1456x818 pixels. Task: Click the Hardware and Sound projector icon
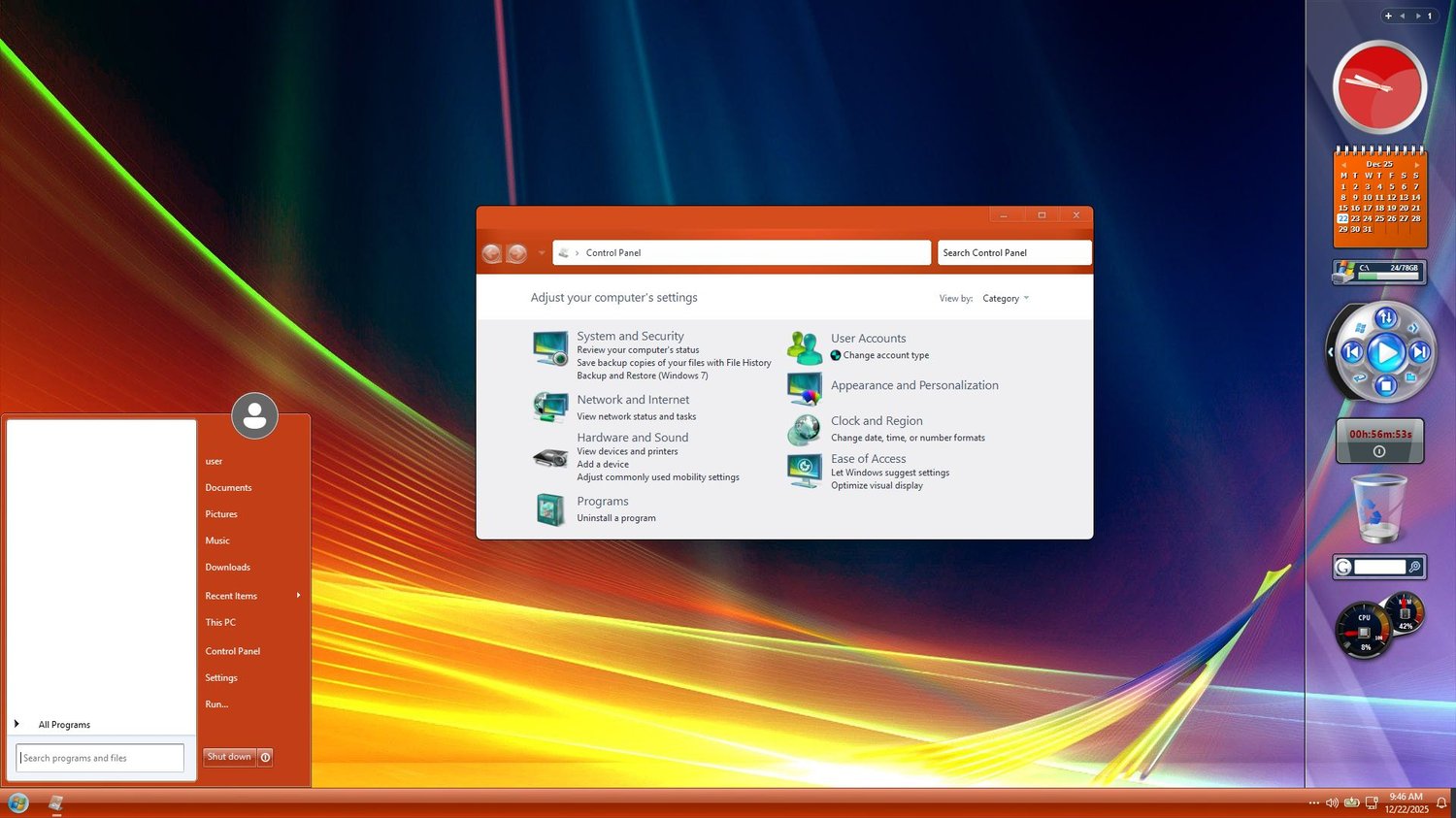click(x=550, y=458)
